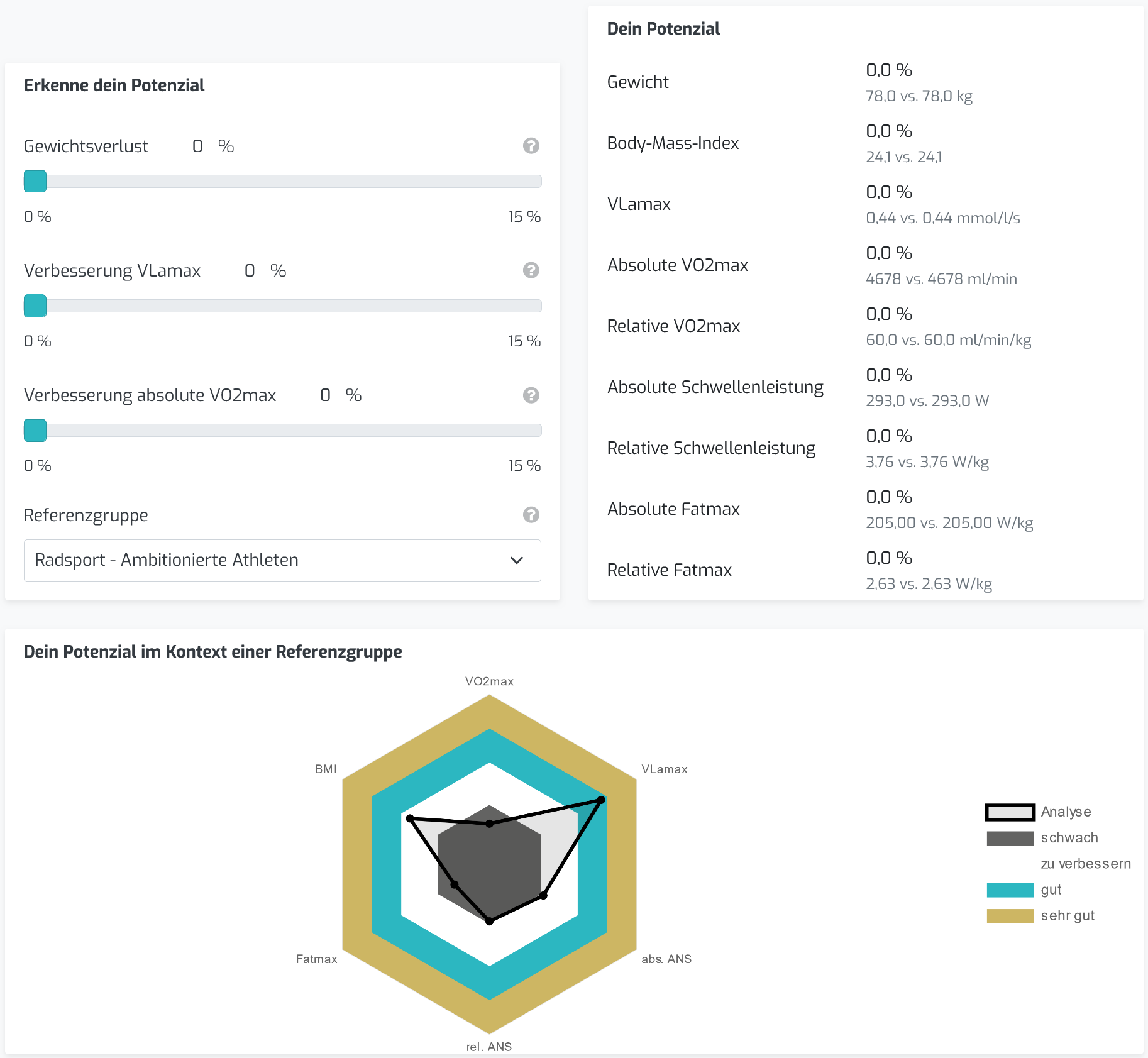Screen dimensions: 1148x1058
Task: Click the Gewichtsverlust slider handle
Action: [35, 181]
